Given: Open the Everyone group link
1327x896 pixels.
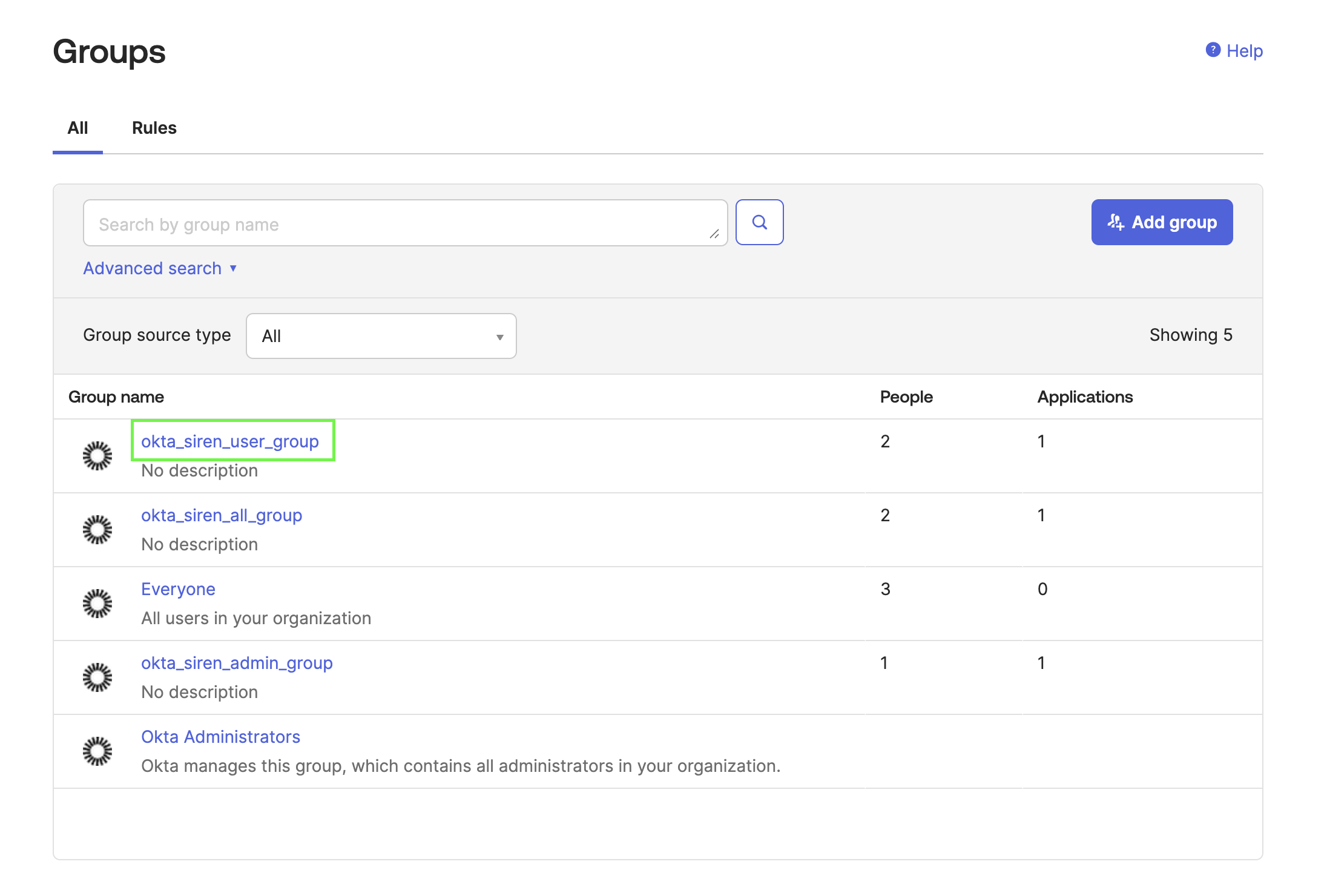Looking at the screenshot, I should (178, 589).
